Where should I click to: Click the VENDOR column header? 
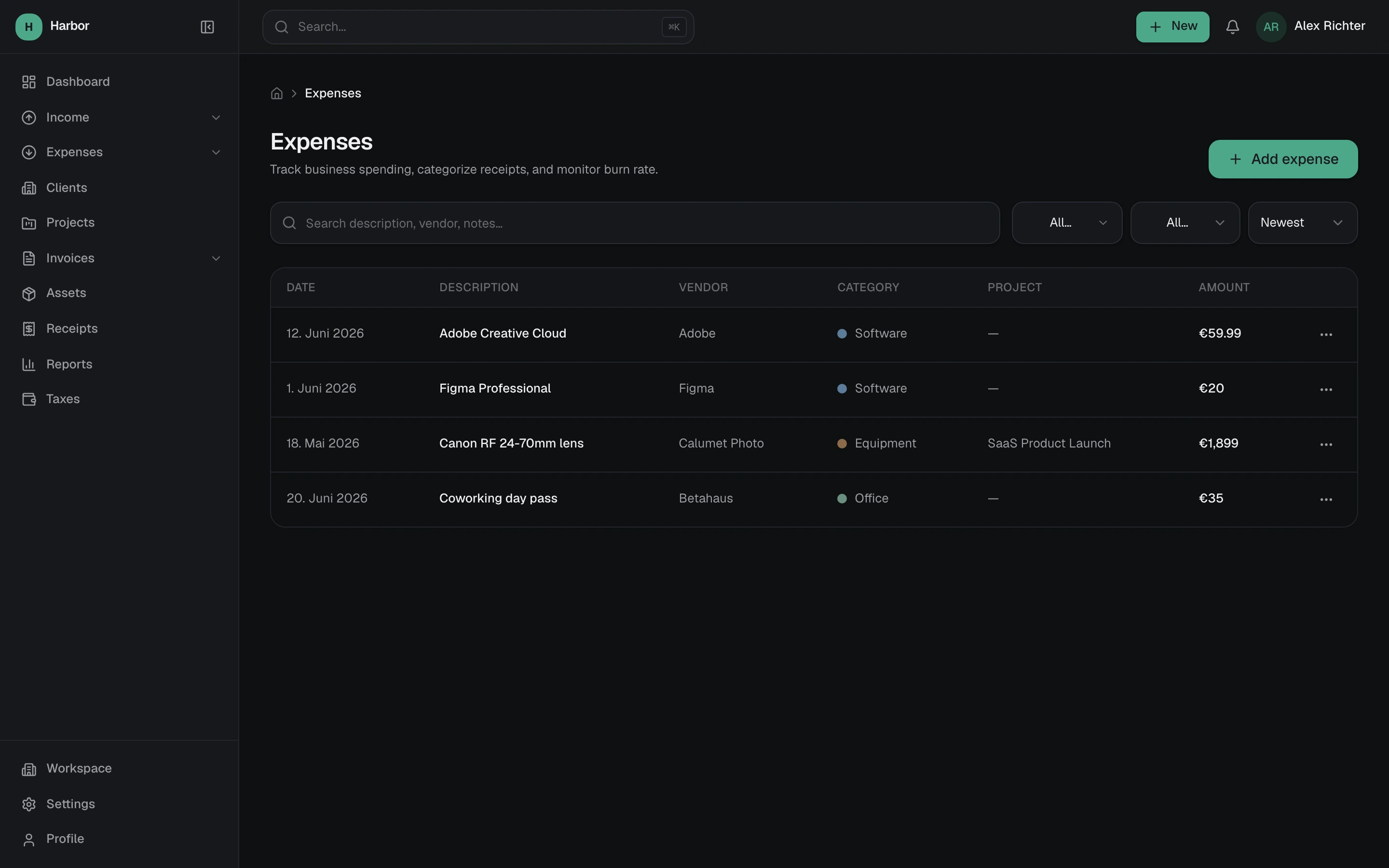[x=703, y=287]
